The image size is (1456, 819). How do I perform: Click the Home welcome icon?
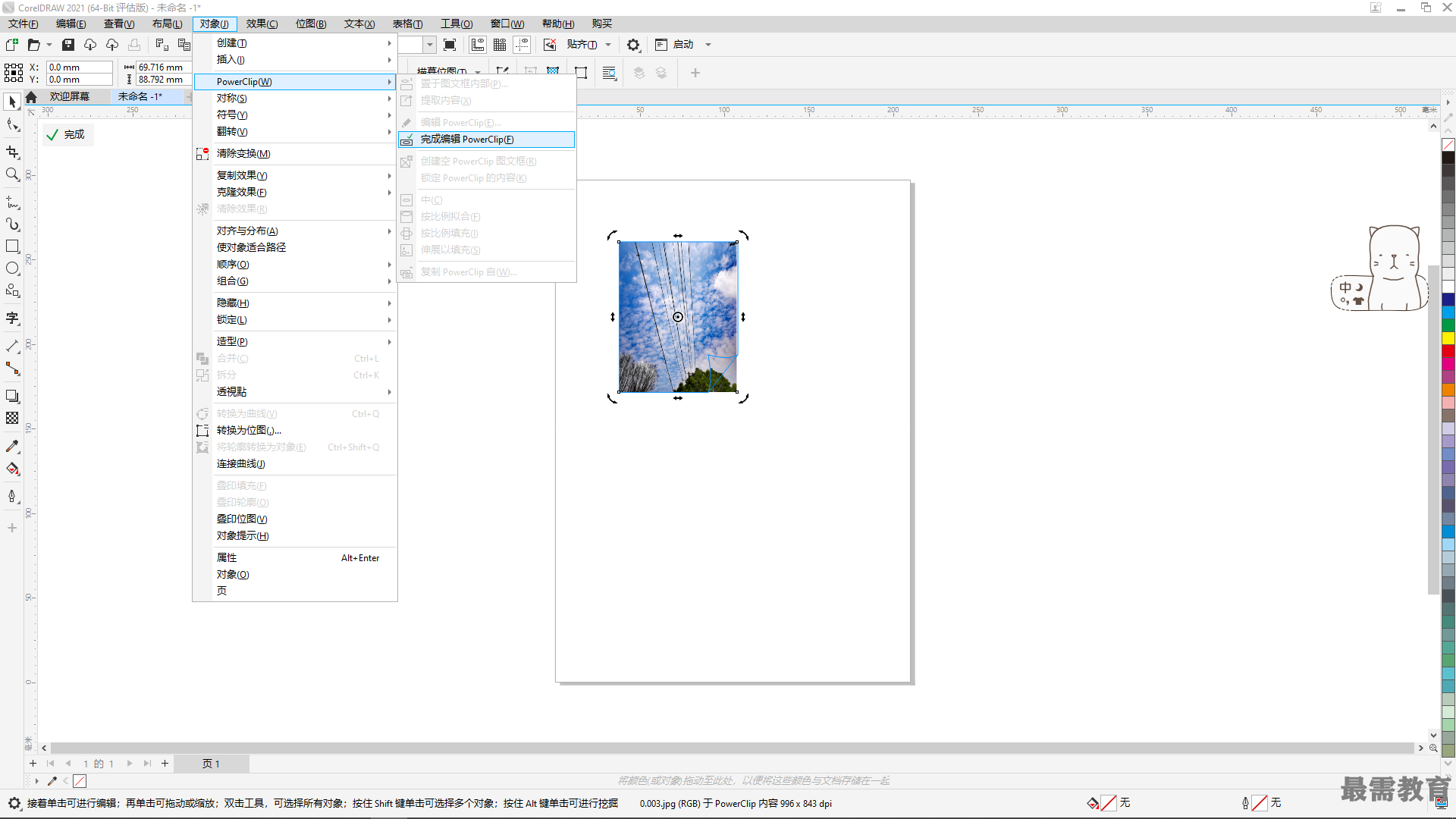(x=31, y=97)
